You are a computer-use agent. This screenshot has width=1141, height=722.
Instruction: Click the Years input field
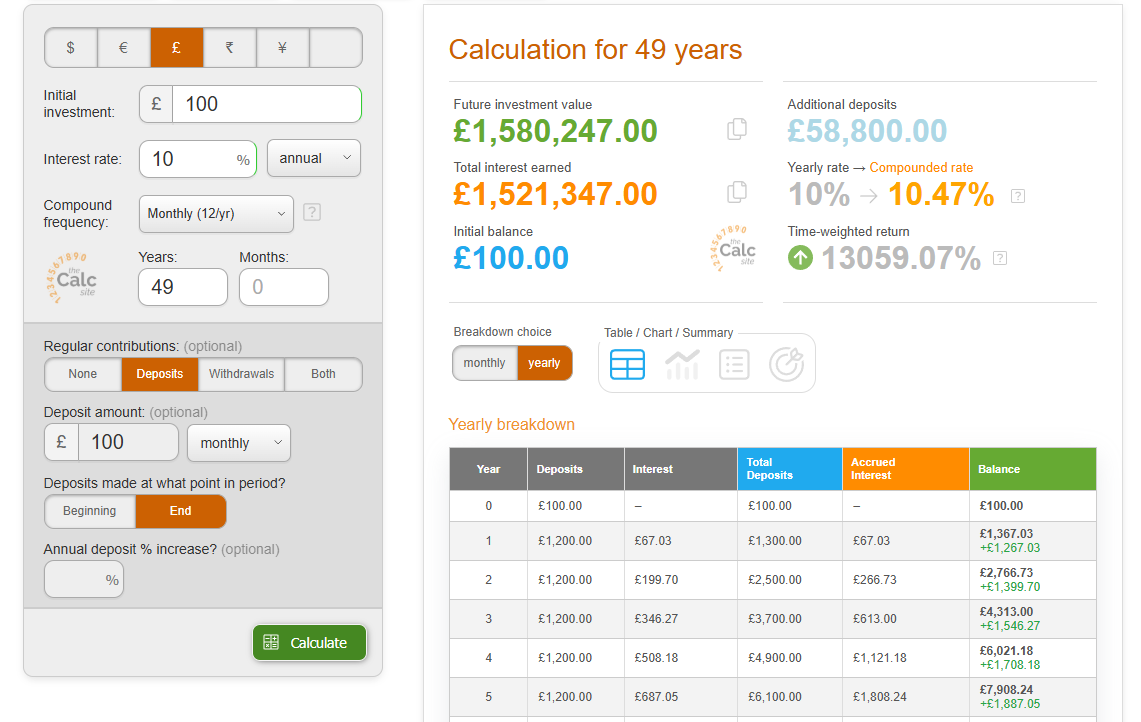point(183,287)
